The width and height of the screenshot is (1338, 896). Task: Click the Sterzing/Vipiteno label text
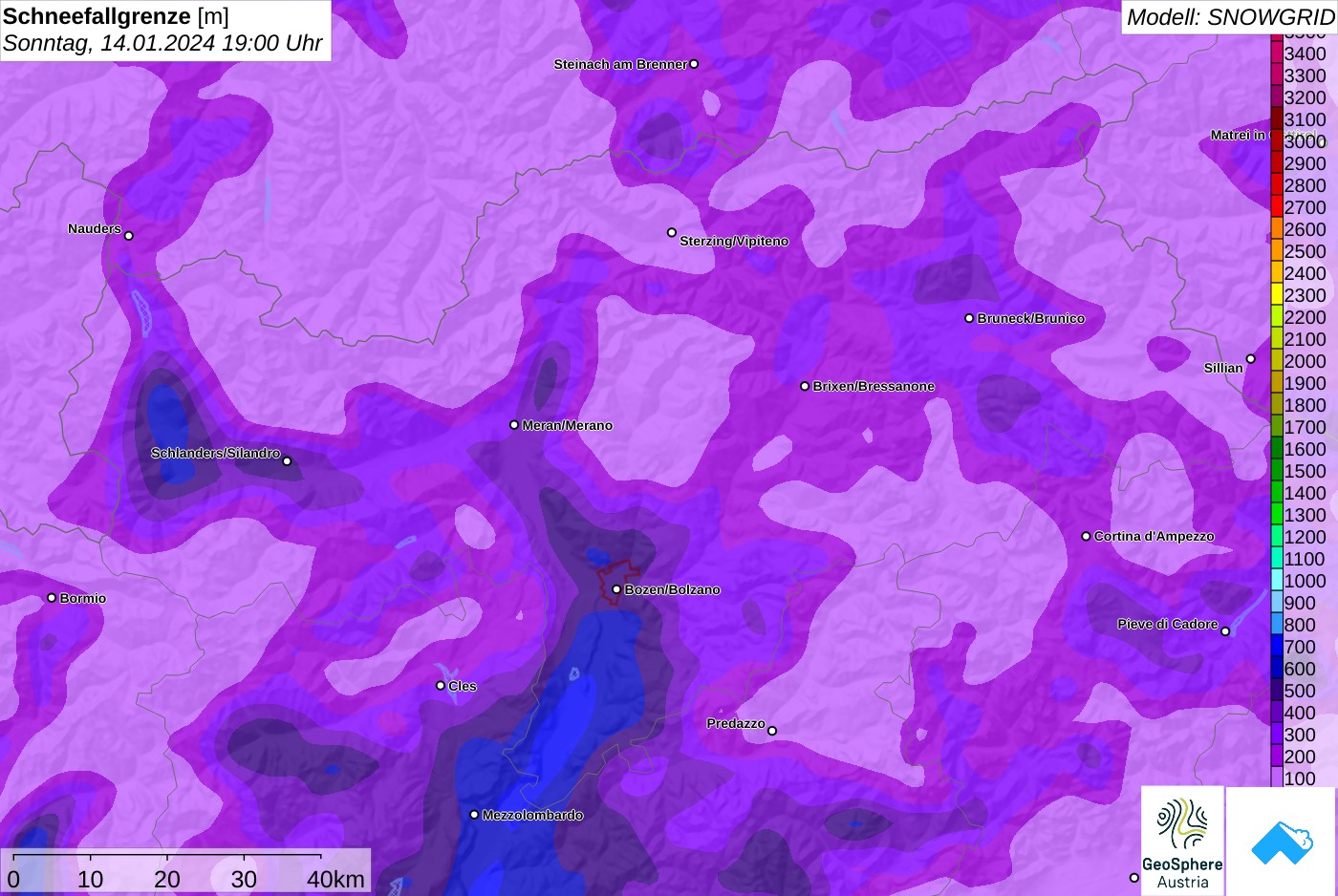click(734, 241)
